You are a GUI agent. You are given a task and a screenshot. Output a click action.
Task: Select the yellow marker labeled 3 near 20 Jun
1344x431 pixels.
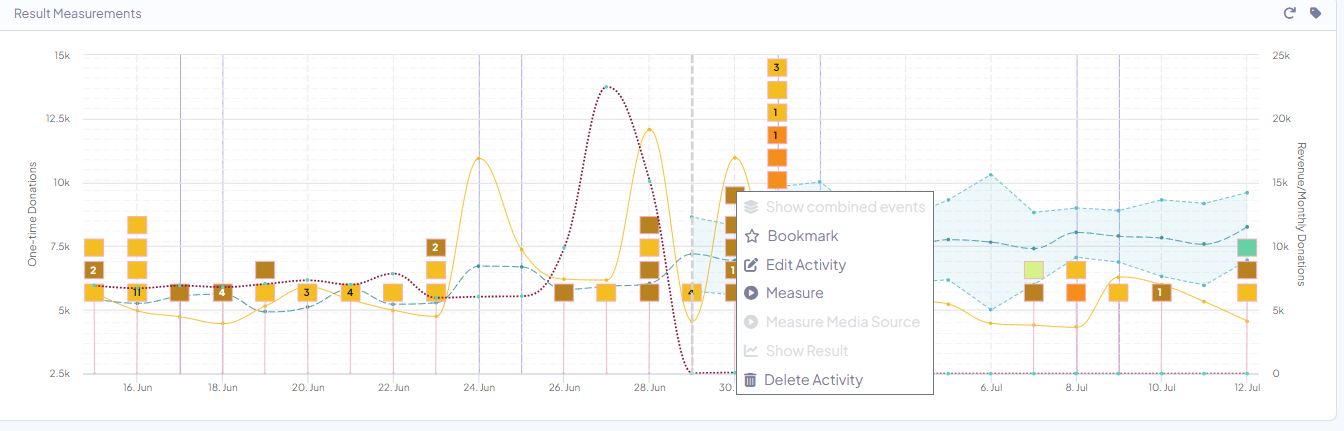tap(307, 292)
